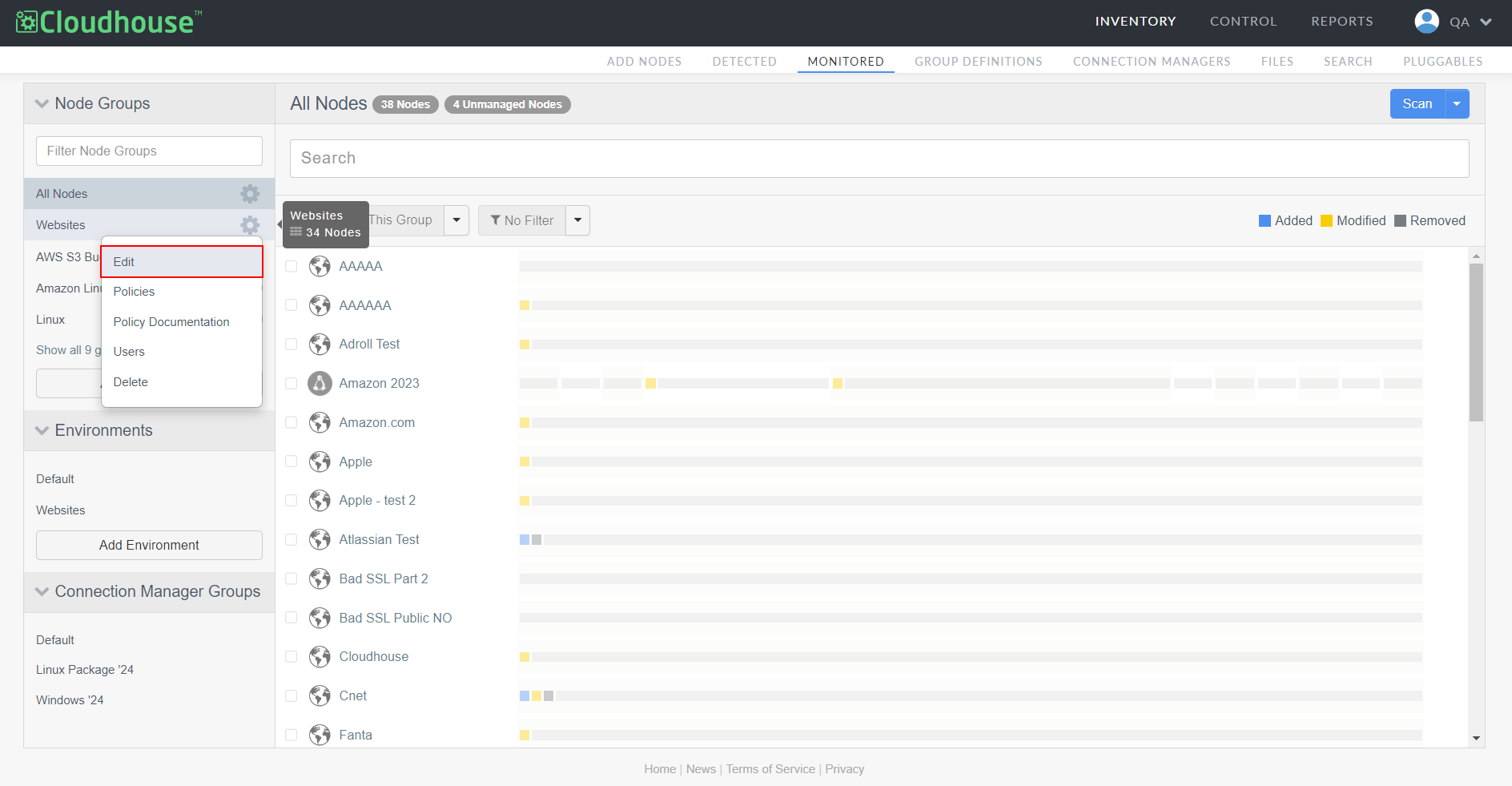This screenshot has height=786, width=1512.
Task: Click the Removed legend gray swatch
Action: (1400, 220)
